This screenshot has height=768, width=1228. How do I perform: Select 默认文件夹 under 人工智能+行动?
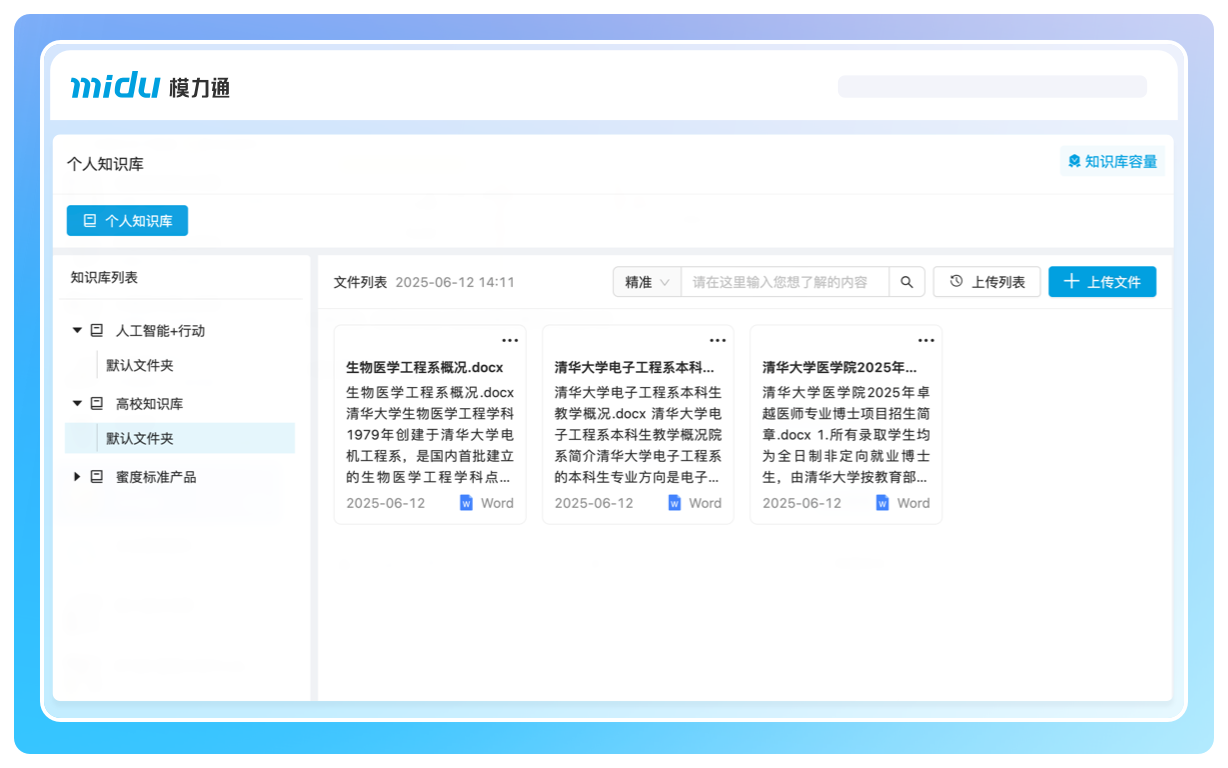pos(140,366)
